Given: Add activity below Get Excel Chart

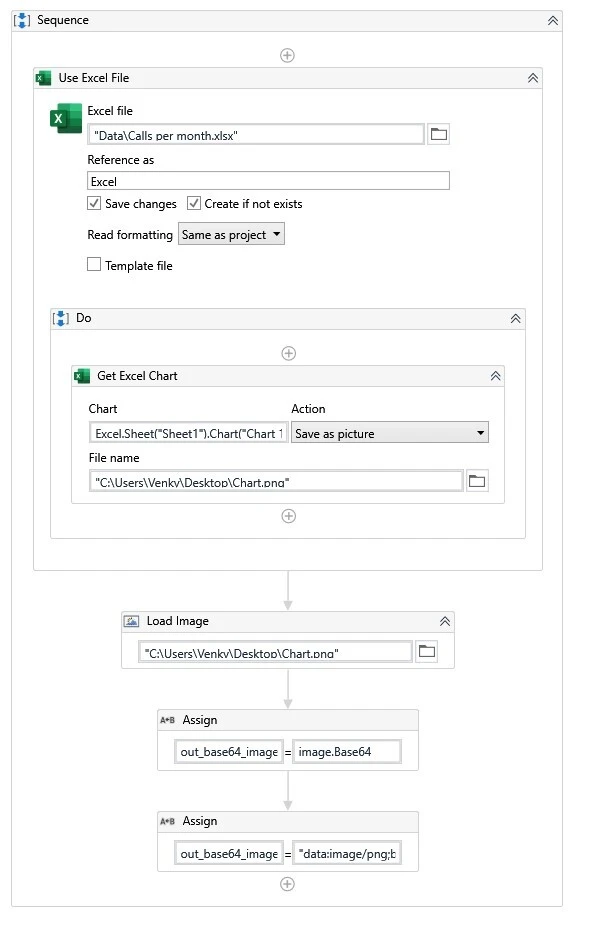Looking at the screenshot, I should [288, 516].
